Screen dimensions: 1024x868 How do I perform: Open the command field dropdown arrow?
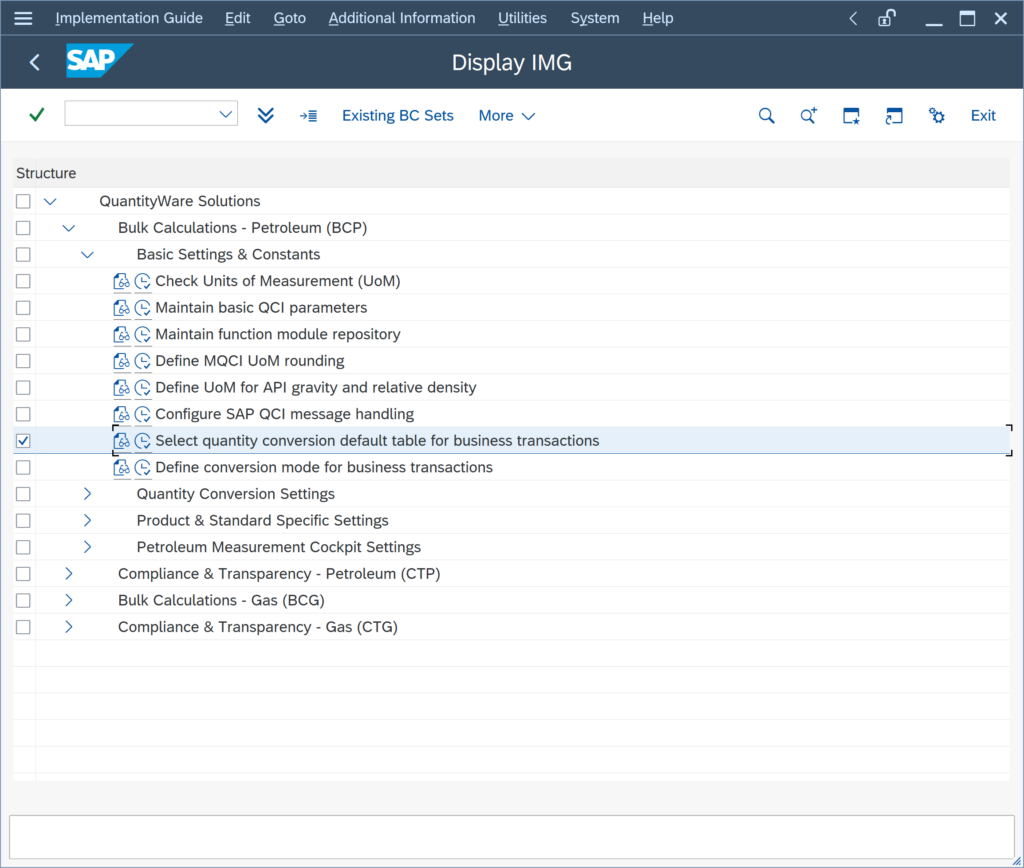pyautogui.click(x=225, y=114)
